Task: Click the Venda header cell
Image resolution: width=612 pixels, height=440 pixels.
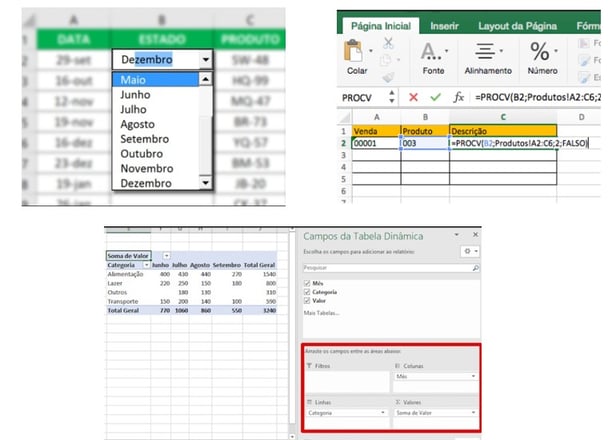Action: [x=376, y=131]
